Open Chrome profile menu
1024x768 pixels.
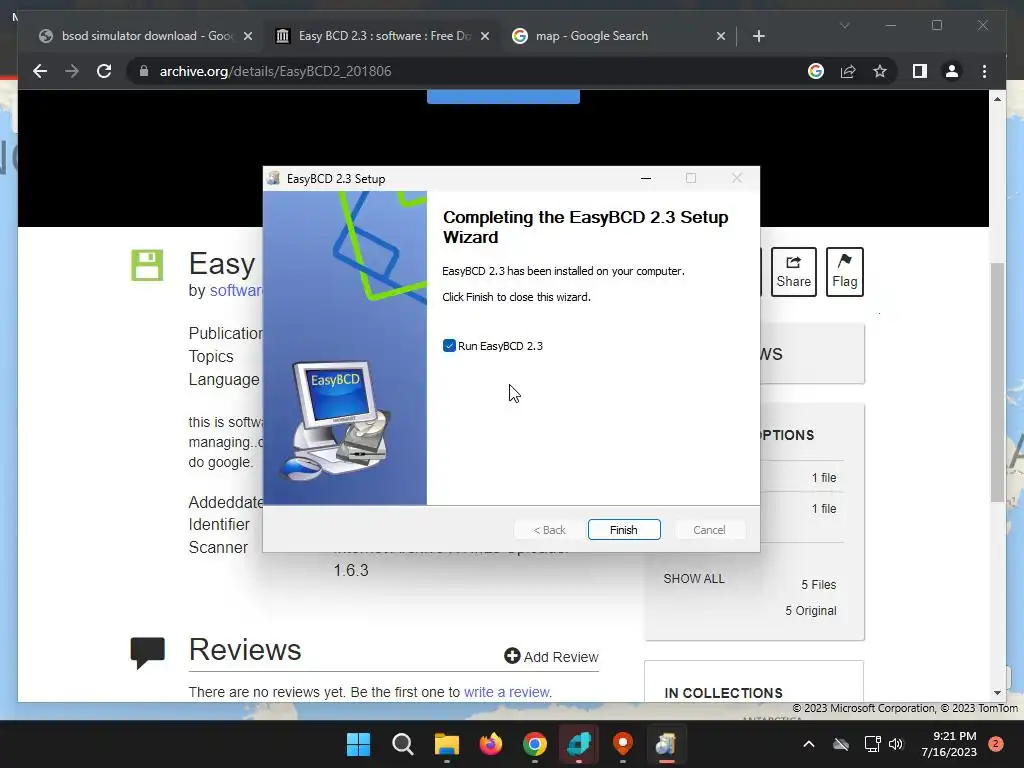[x=952, y=71]
